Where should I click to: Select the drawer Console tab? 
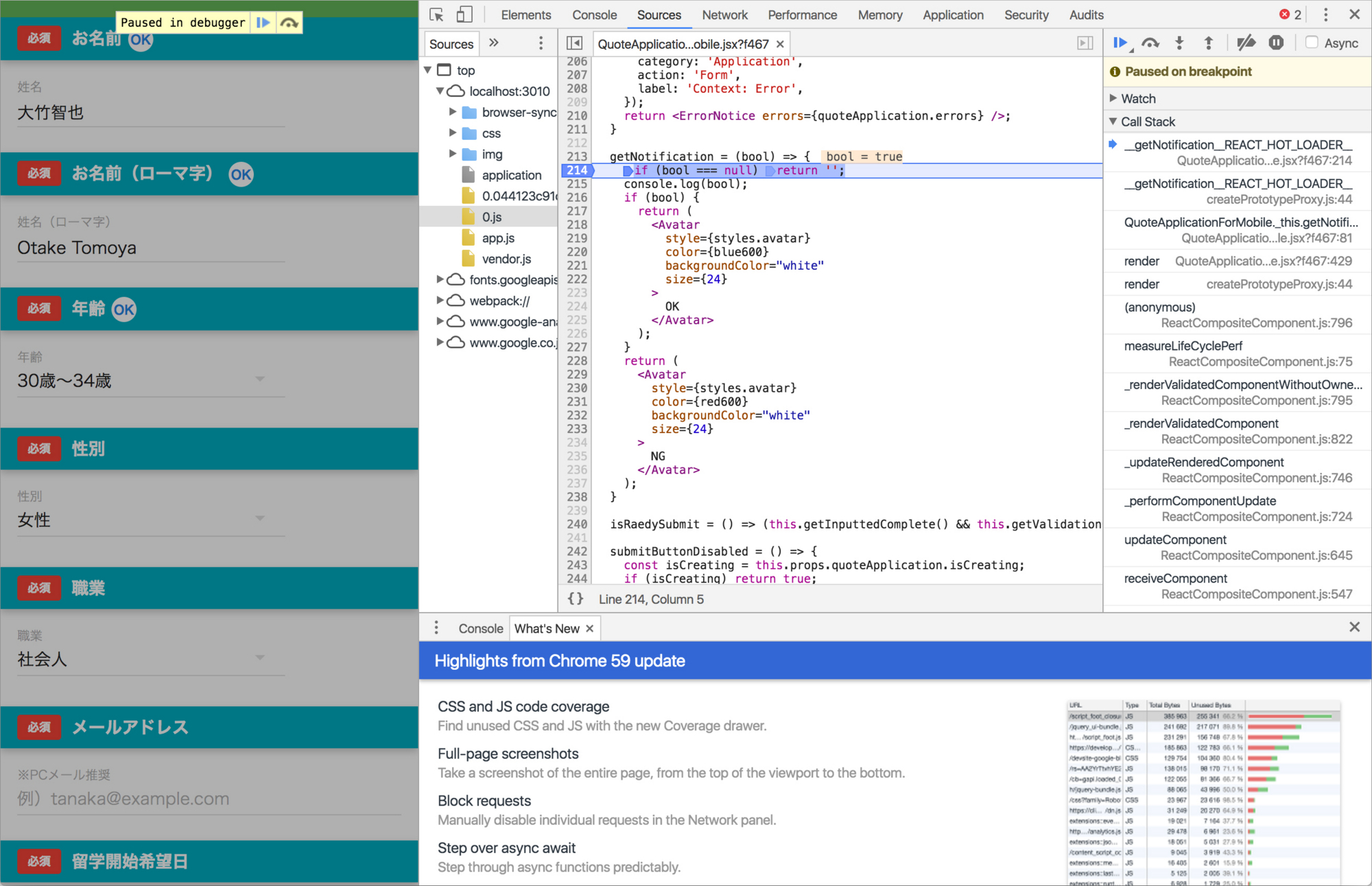[481, 629]
